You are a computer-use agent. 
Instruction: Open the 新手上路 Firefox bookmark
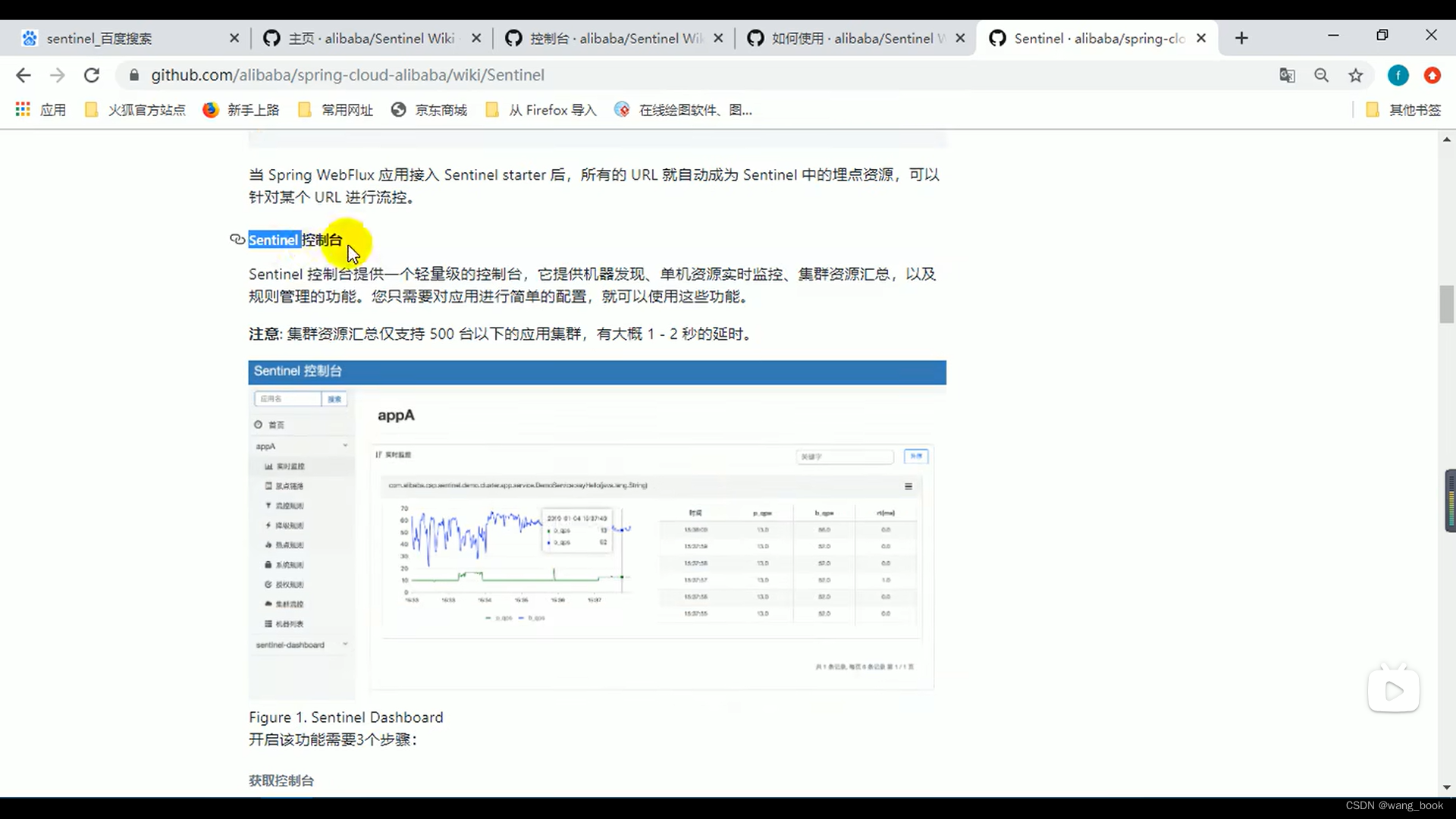tap(241, 110)
